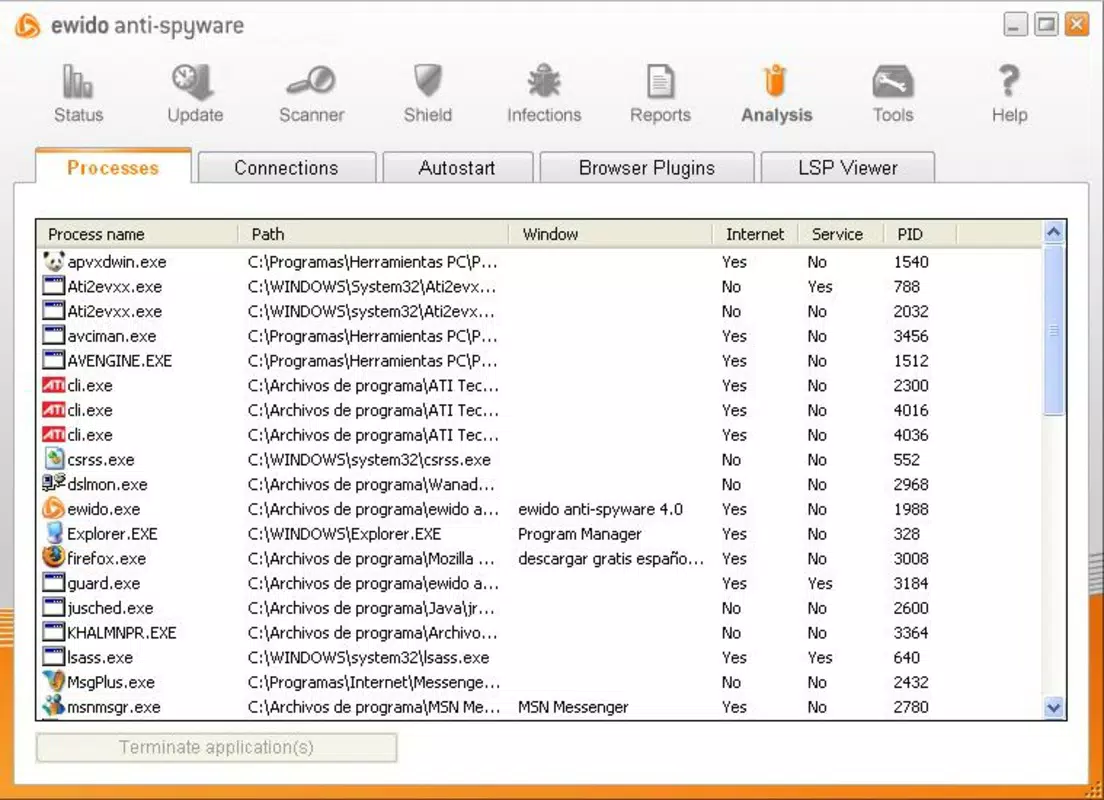Click the Service 'Yes' cell for lsass.exe
Image resolution: width=1104 pixels, height=800 pixels.
[820, 657]
